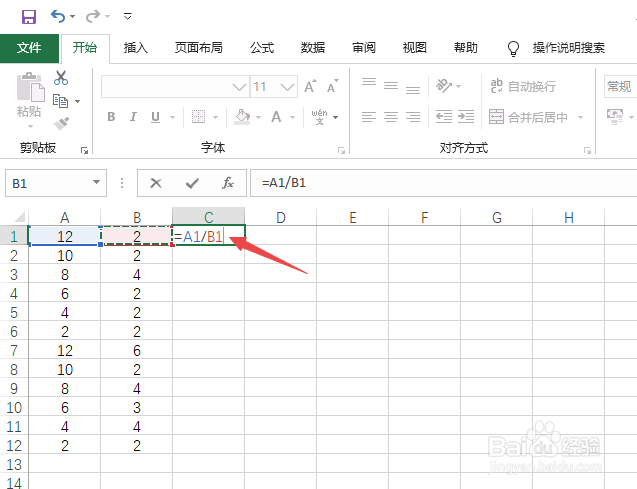Open the Name Box dropdown arrow
Screen dimensions: 637x489
pos(96,182)
